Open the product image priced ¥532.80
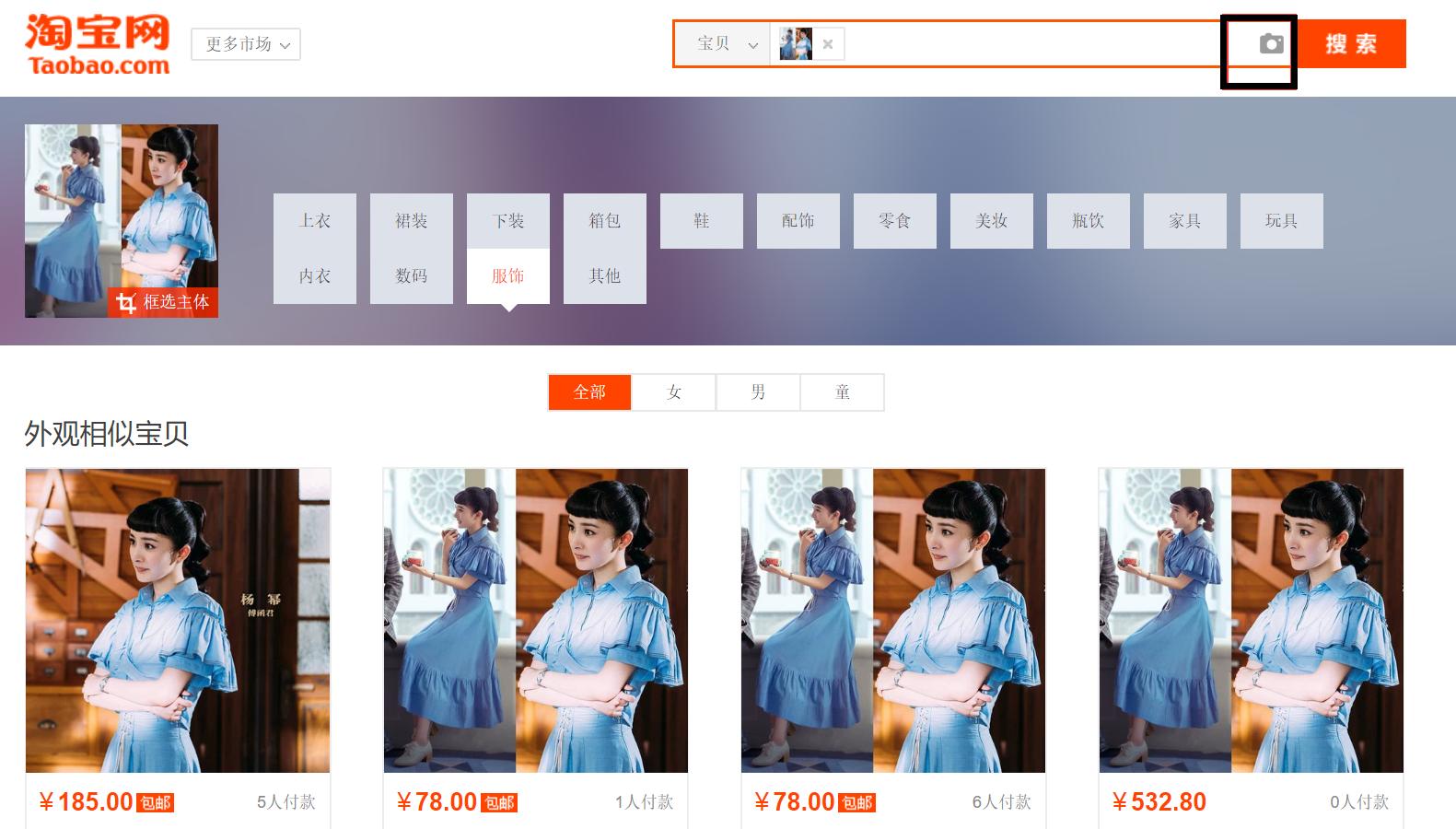The height and width of the screenshot is (829, 1456). coord(1252,621)
